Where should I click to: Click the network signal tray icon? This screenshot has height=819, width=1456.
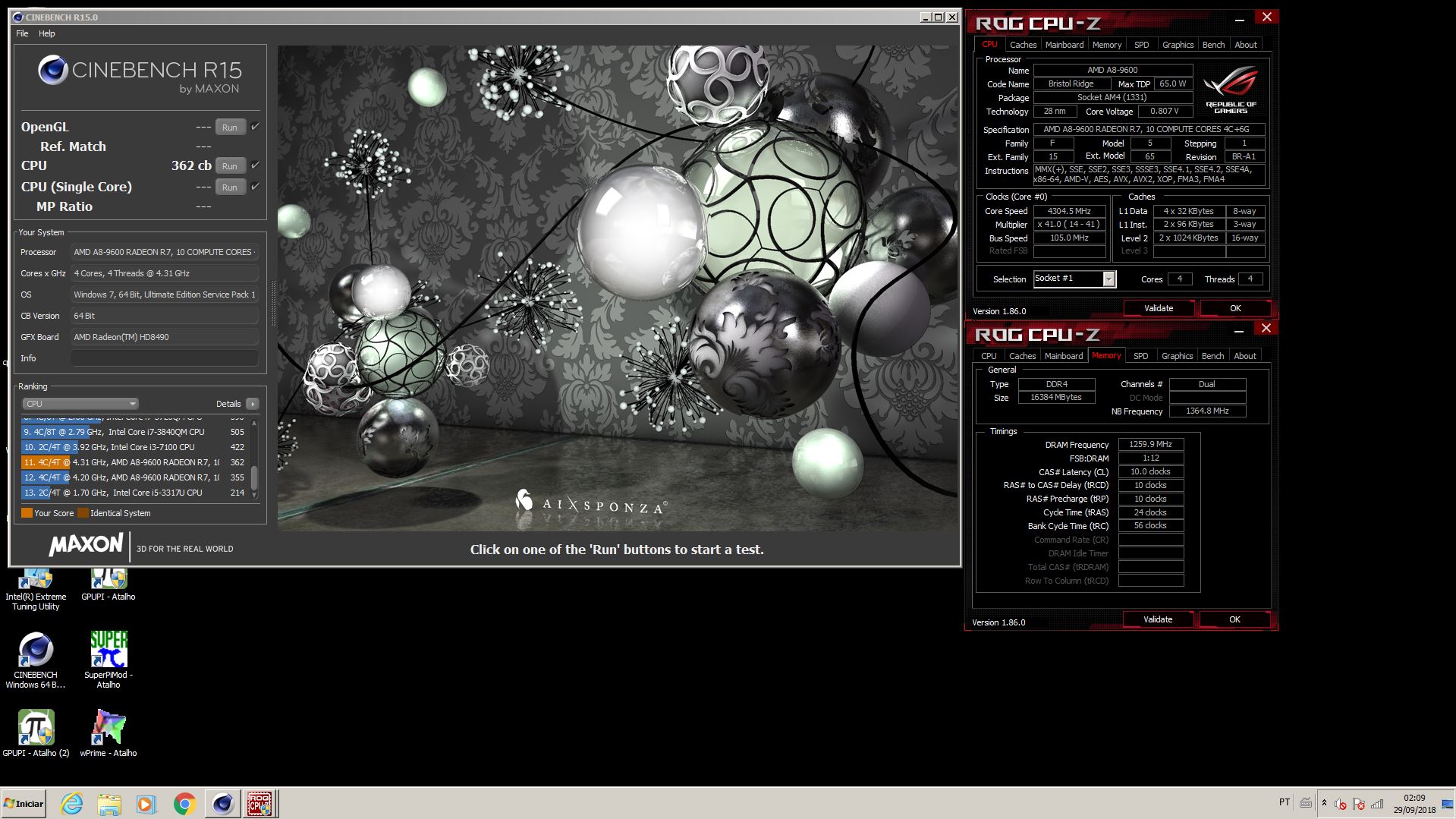tap(1377, 804)
